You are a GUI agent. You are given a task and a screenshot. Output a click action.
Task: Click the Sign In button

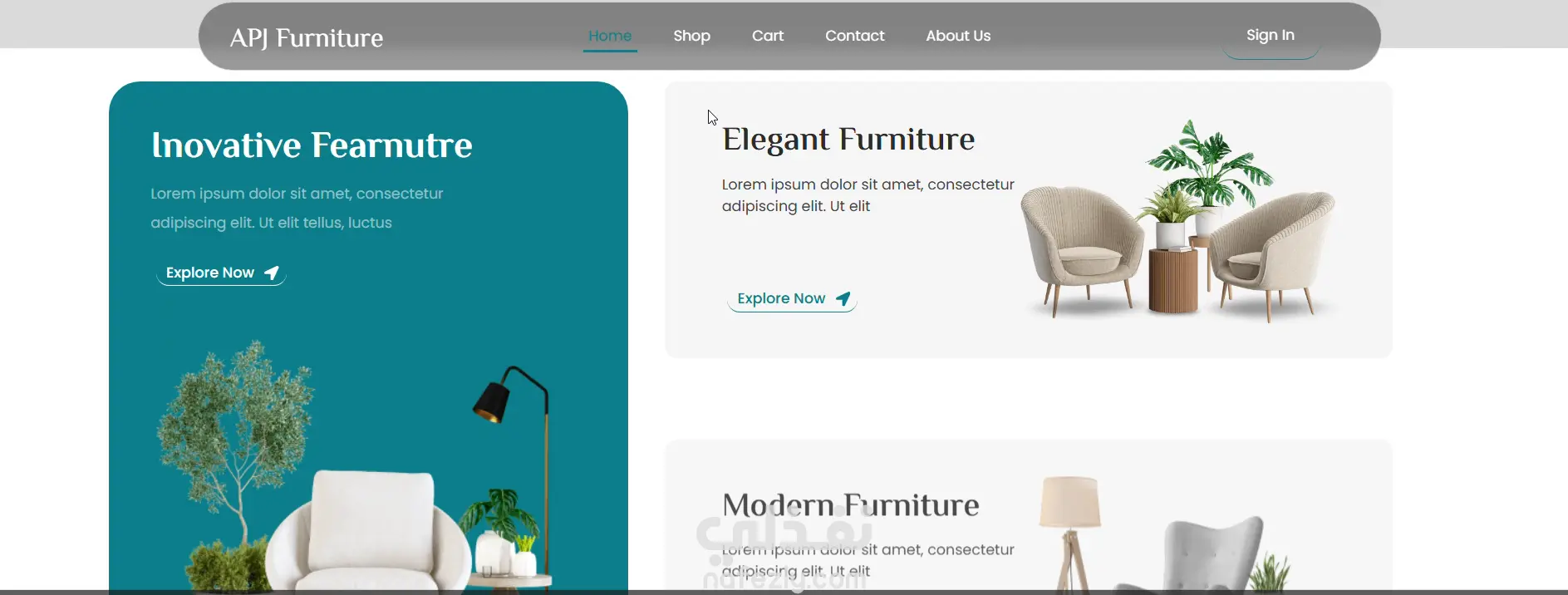coord(1271,36)
